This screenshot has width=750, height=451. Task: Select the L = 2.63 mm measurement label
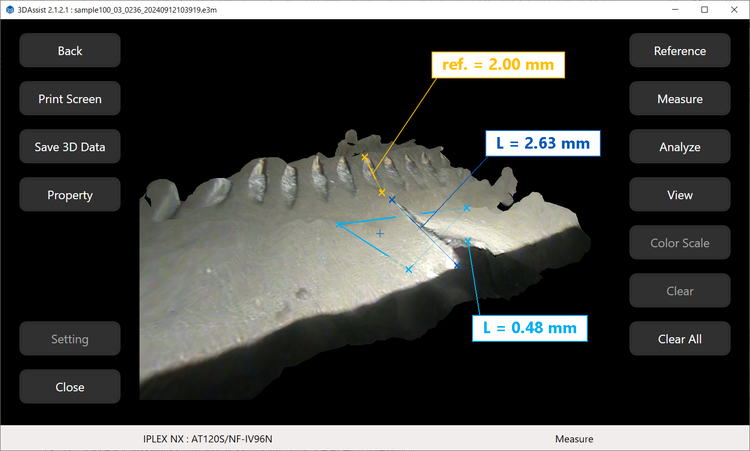coord(542,143)
